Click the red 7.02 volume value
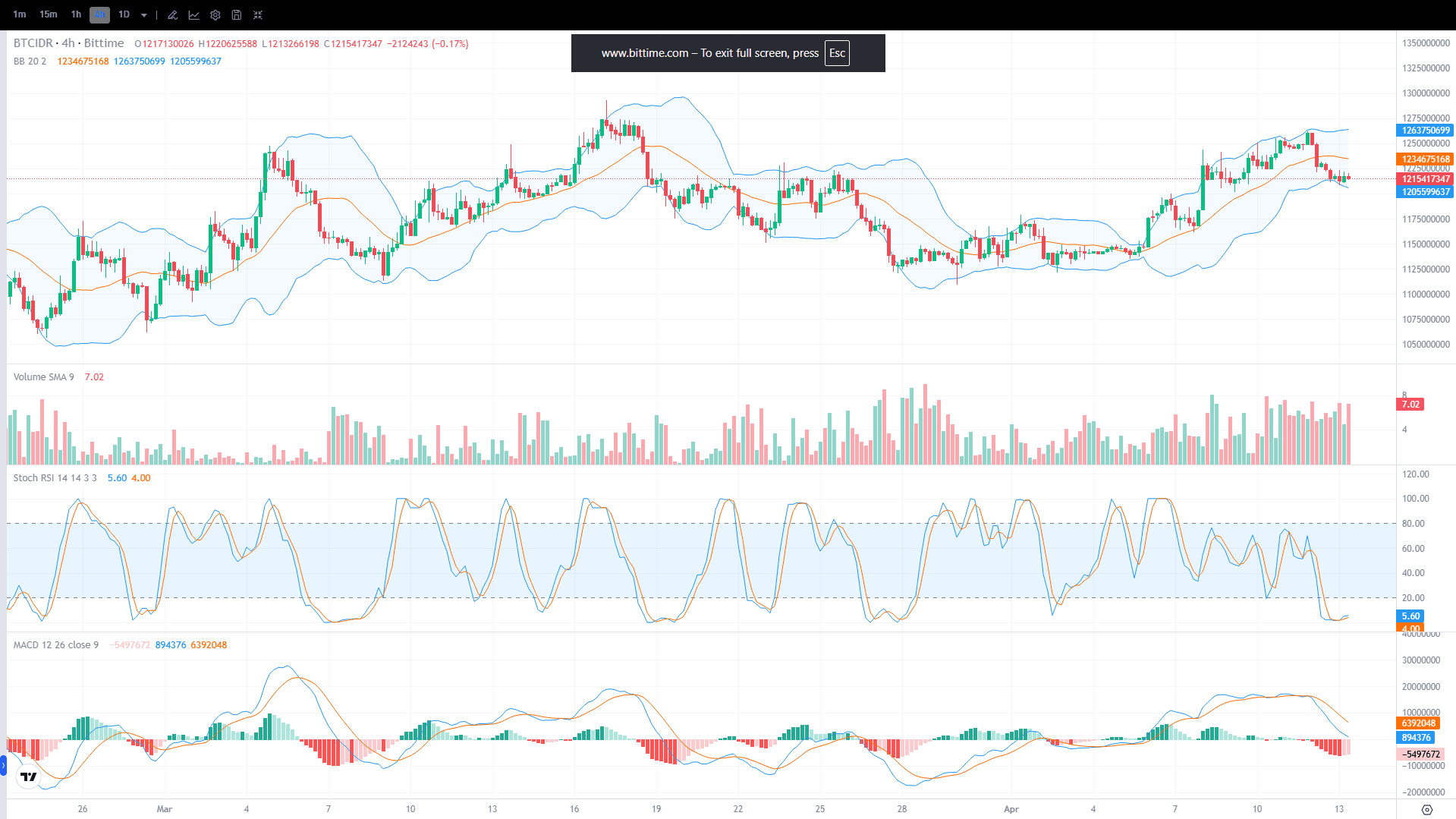The image size is (1456, 819). [94, 376]
